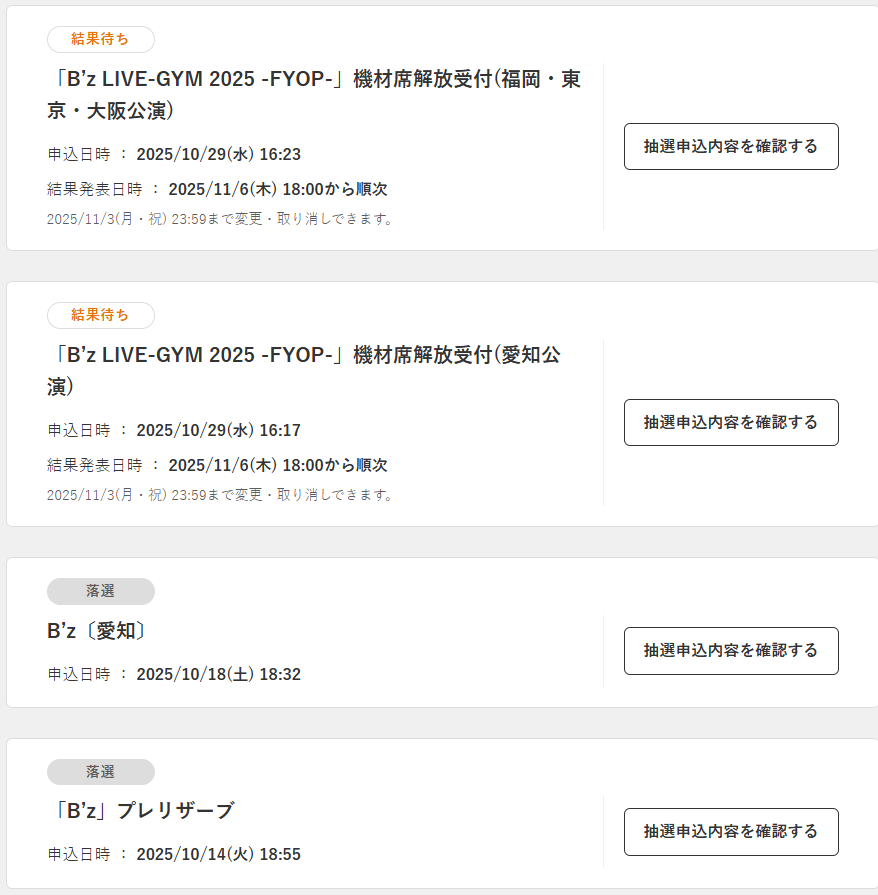Open 抽選申込内容を確認する for 「B'z」プレリザーブ
The image size is (878, 895).
pyautogui.click(x=731, y=831)
